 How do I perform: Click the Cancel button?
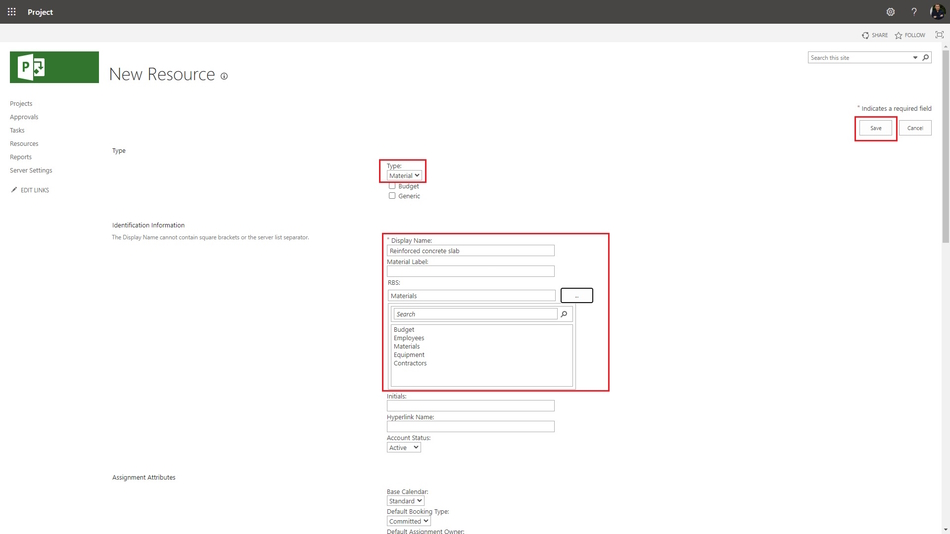[x=915, y=128]
